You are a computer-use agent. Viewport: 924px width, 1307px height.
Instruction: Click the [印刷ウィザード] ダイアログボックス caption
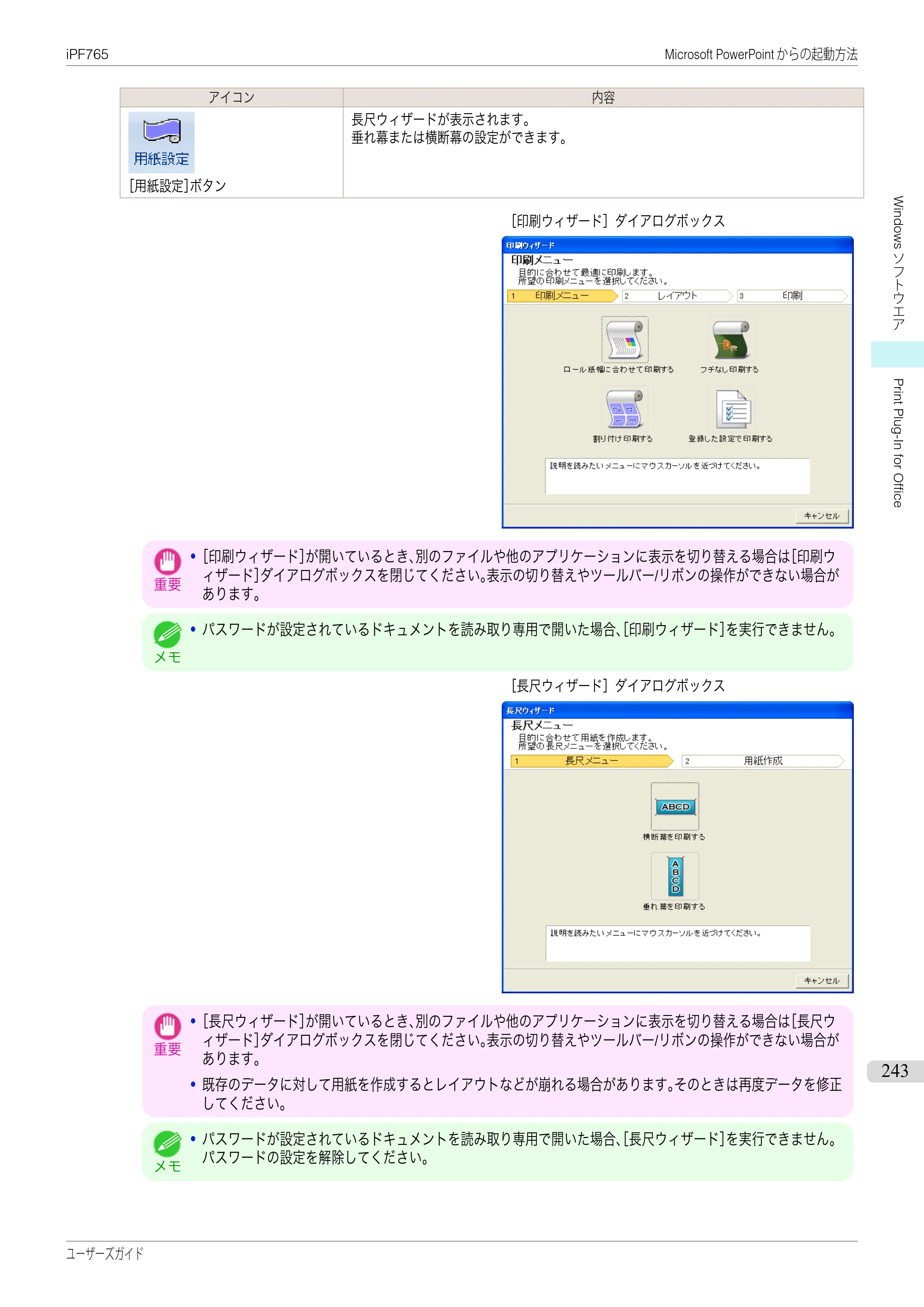(618, 221)
